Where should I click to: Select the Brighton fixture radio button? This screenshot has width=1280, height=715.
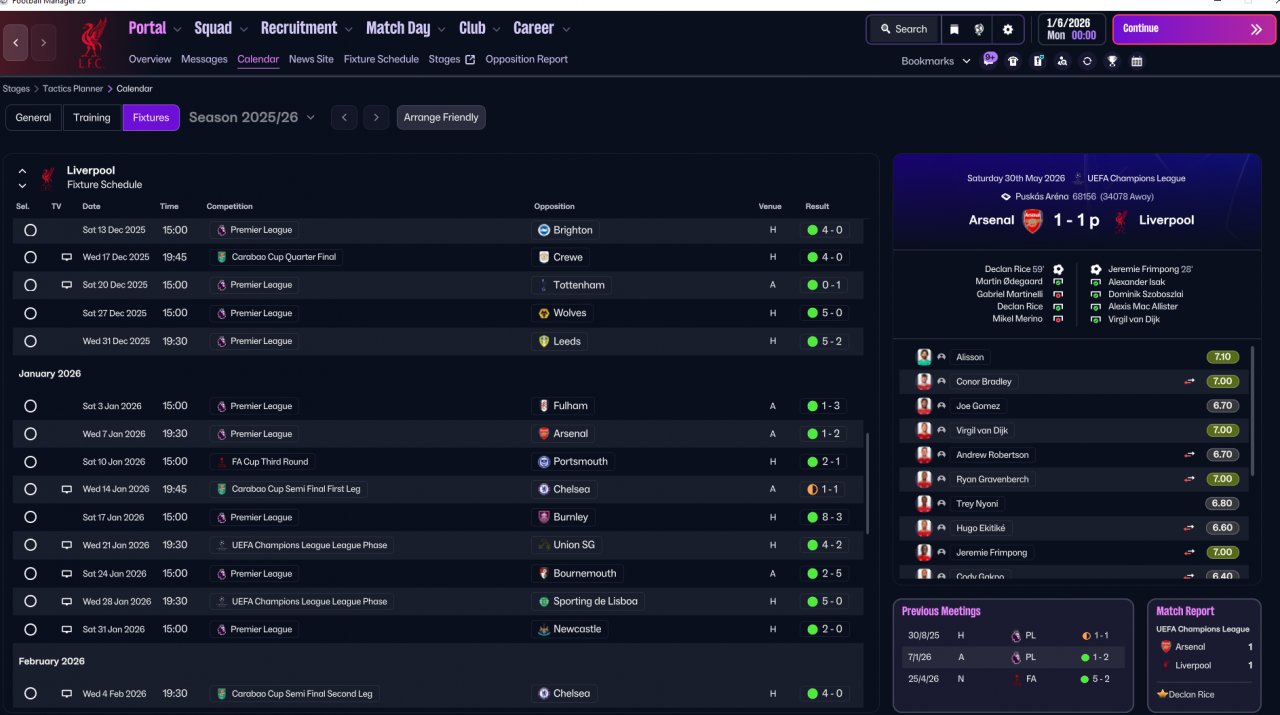tap(30, 230)
